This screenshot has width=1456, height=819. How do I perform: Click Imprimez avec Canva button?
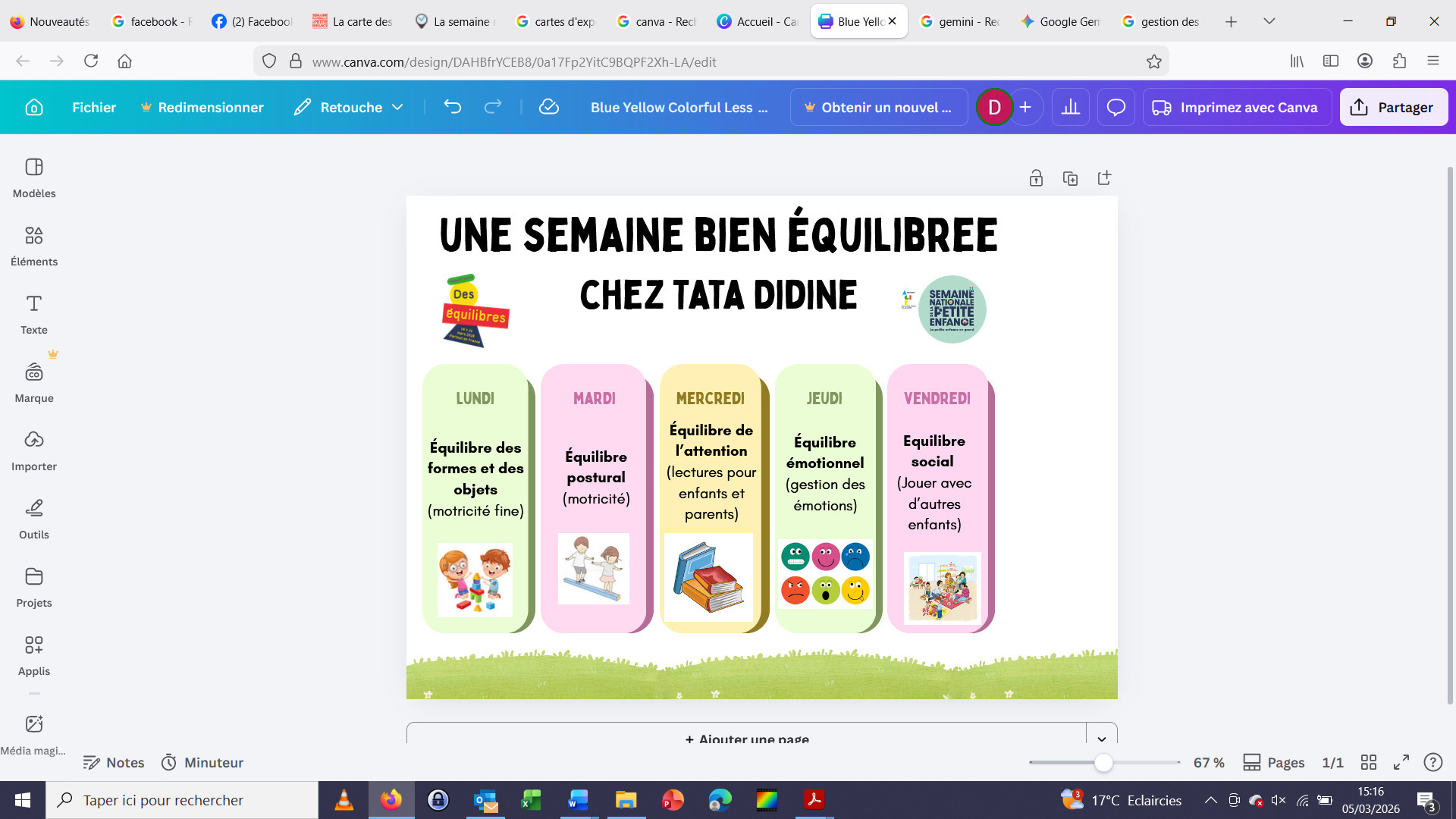click(x=1236, y=107)
